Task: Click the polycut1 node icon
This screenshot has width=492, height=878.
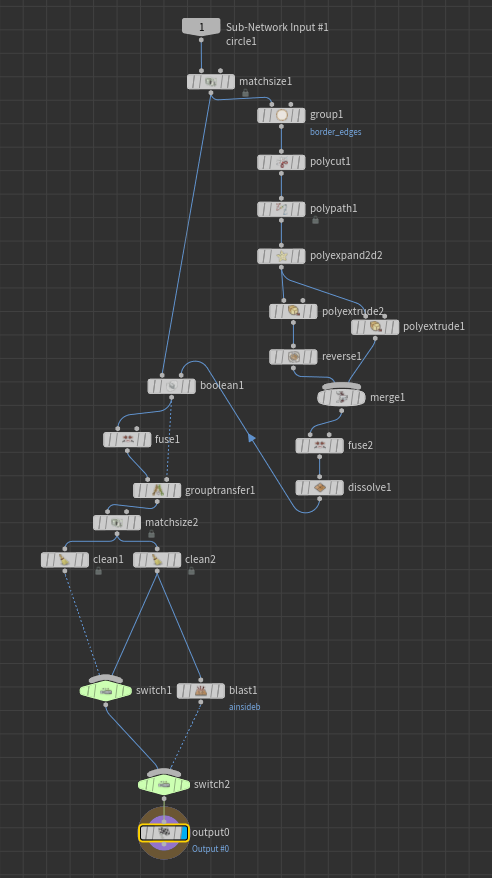Action: [282, 162]
